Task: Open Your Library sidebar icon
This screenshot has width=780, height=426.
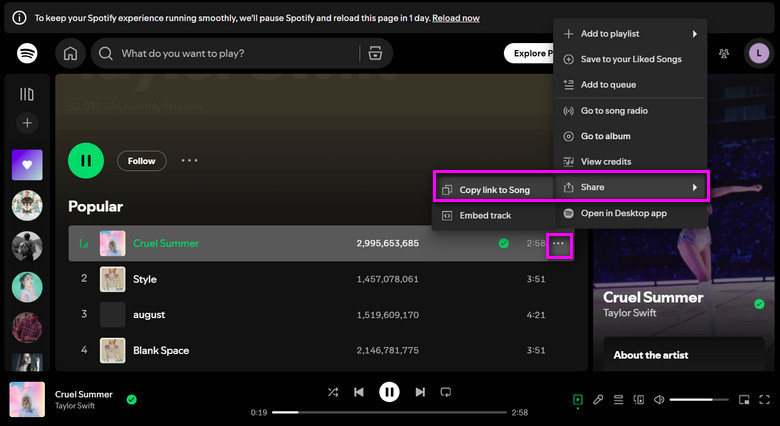Action: 27,94
